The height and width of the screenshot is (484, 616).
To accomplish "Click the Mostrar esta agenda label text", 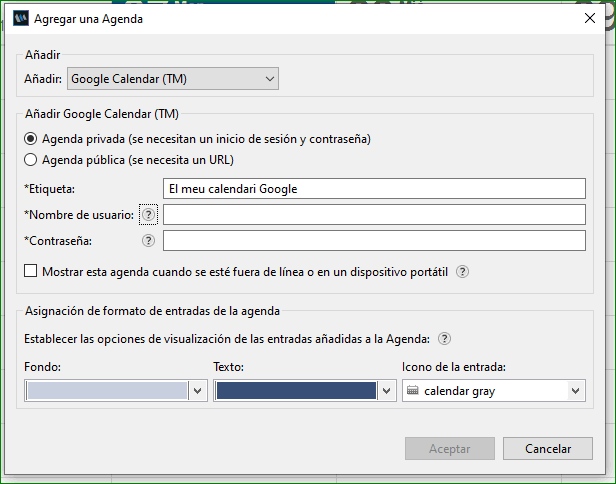I will 245,271.
